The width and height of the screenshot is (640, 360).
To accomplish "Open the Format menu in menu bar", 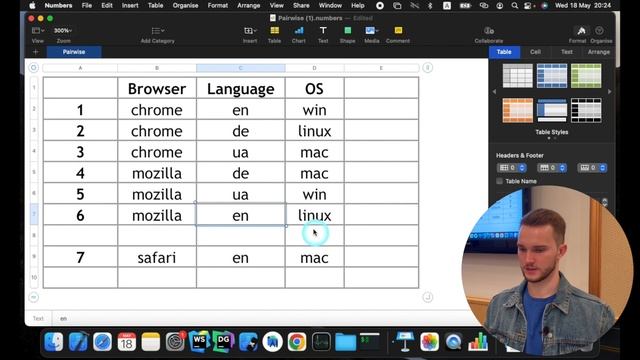I will [x=218, y=5].
